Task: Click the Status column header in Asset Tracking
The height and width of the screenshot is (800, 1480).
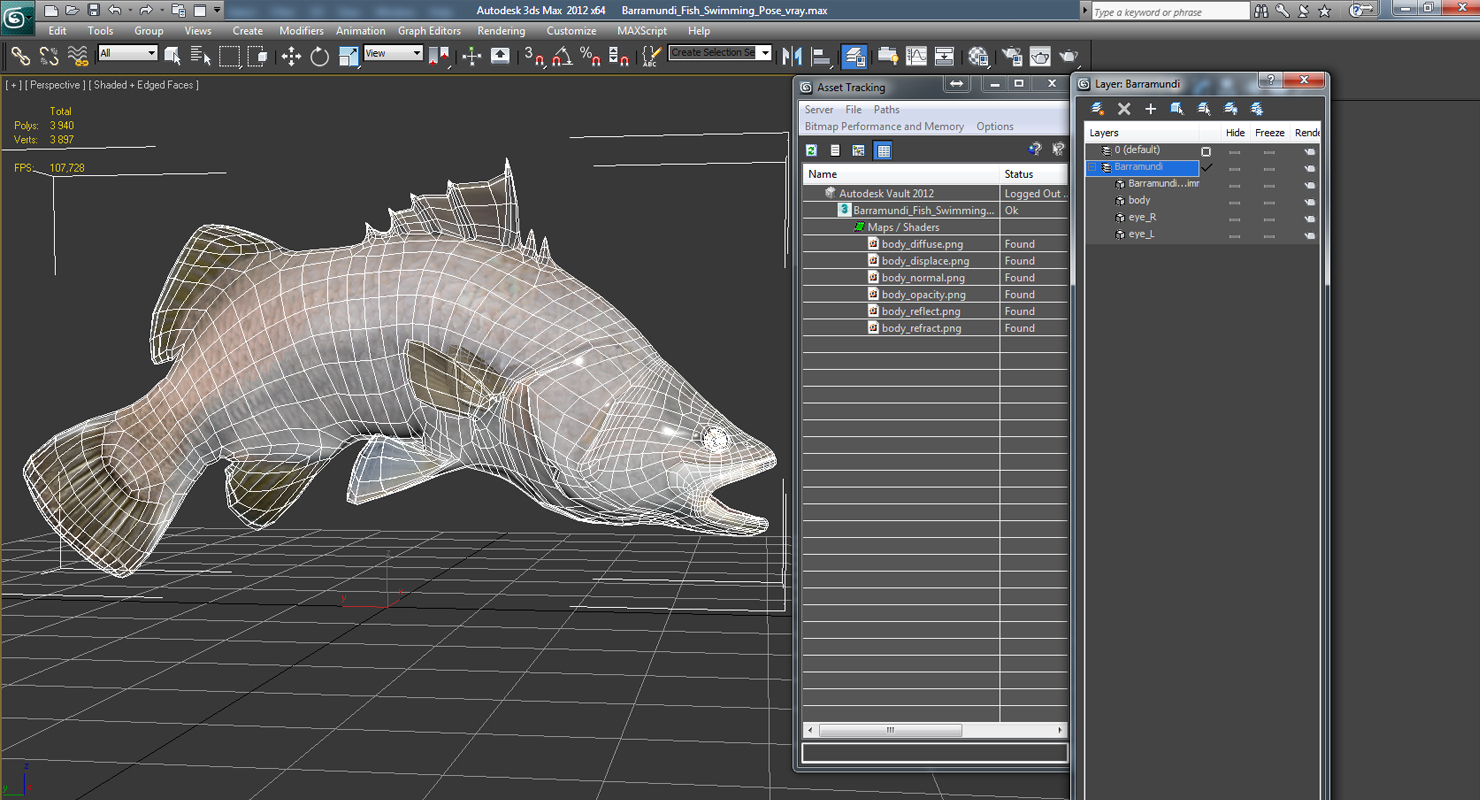Action: [x=1034, y=174]
